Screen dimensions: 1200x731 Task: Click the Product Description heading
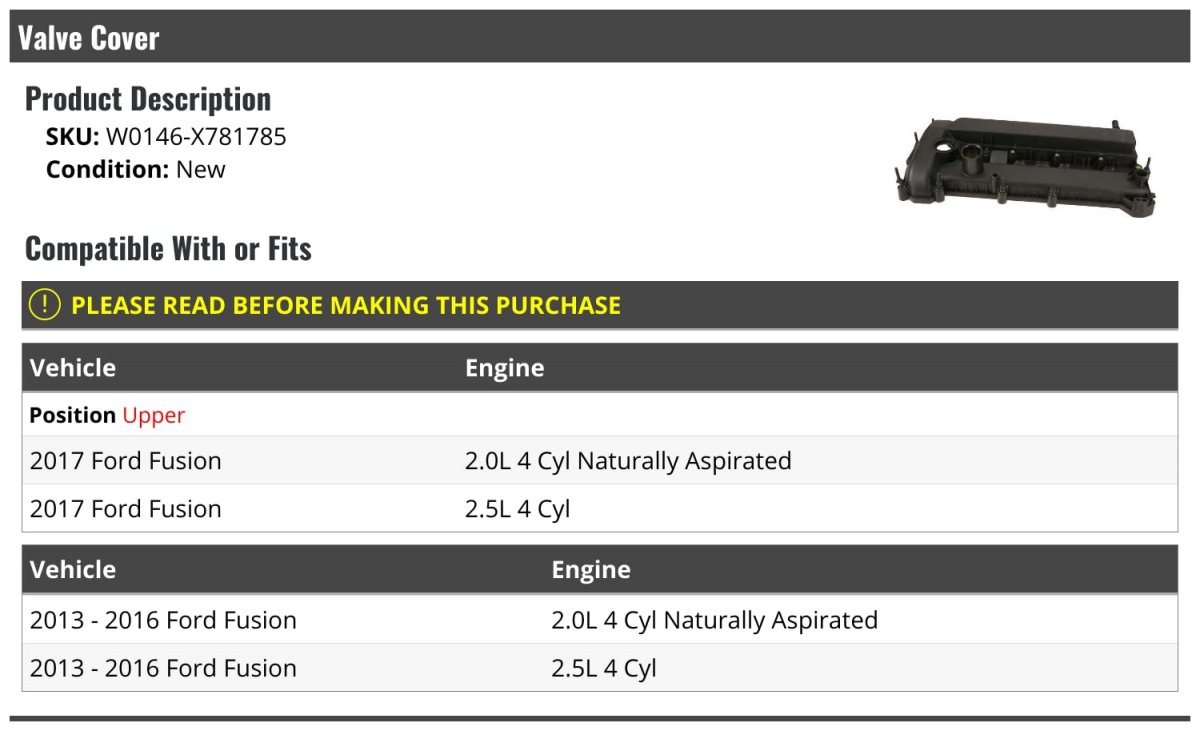(x=148, y=99)
